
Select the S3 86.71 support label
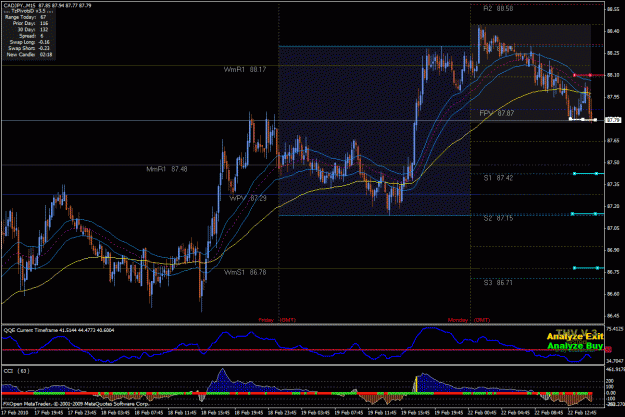tap(498, 283)
